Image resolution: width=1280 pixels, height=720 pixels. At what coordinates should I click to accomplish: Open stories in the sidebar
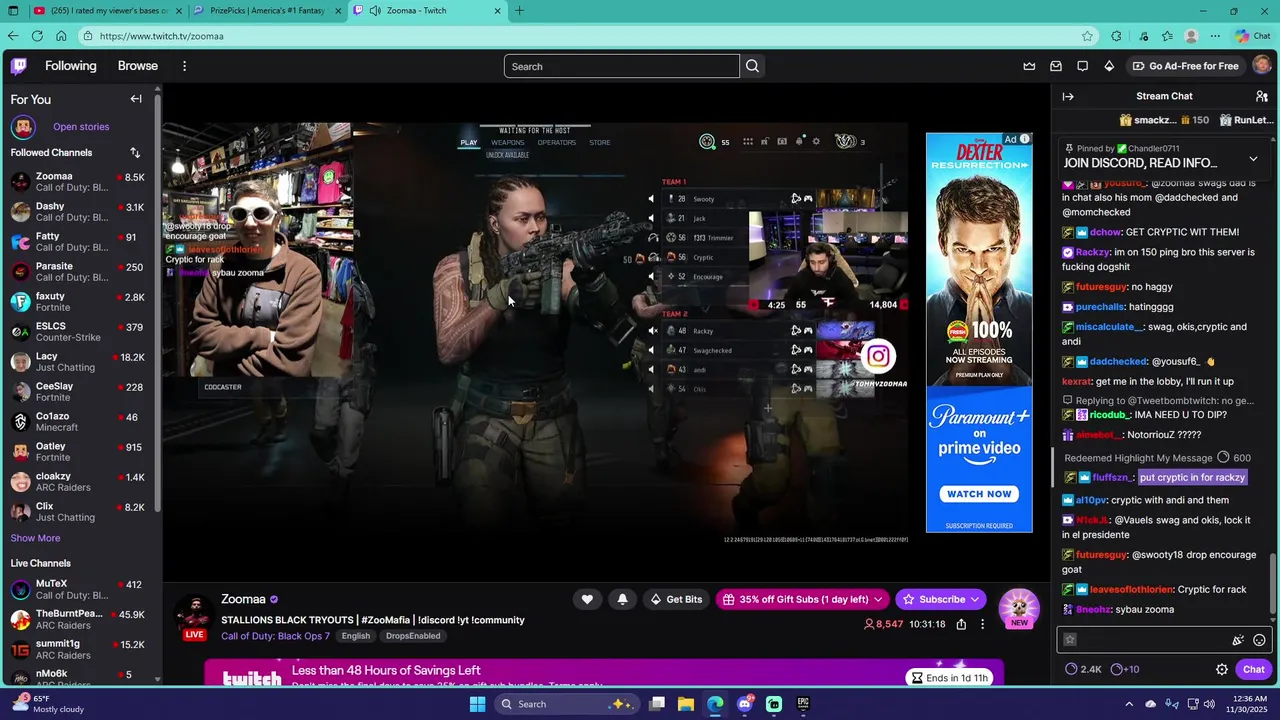81,127
